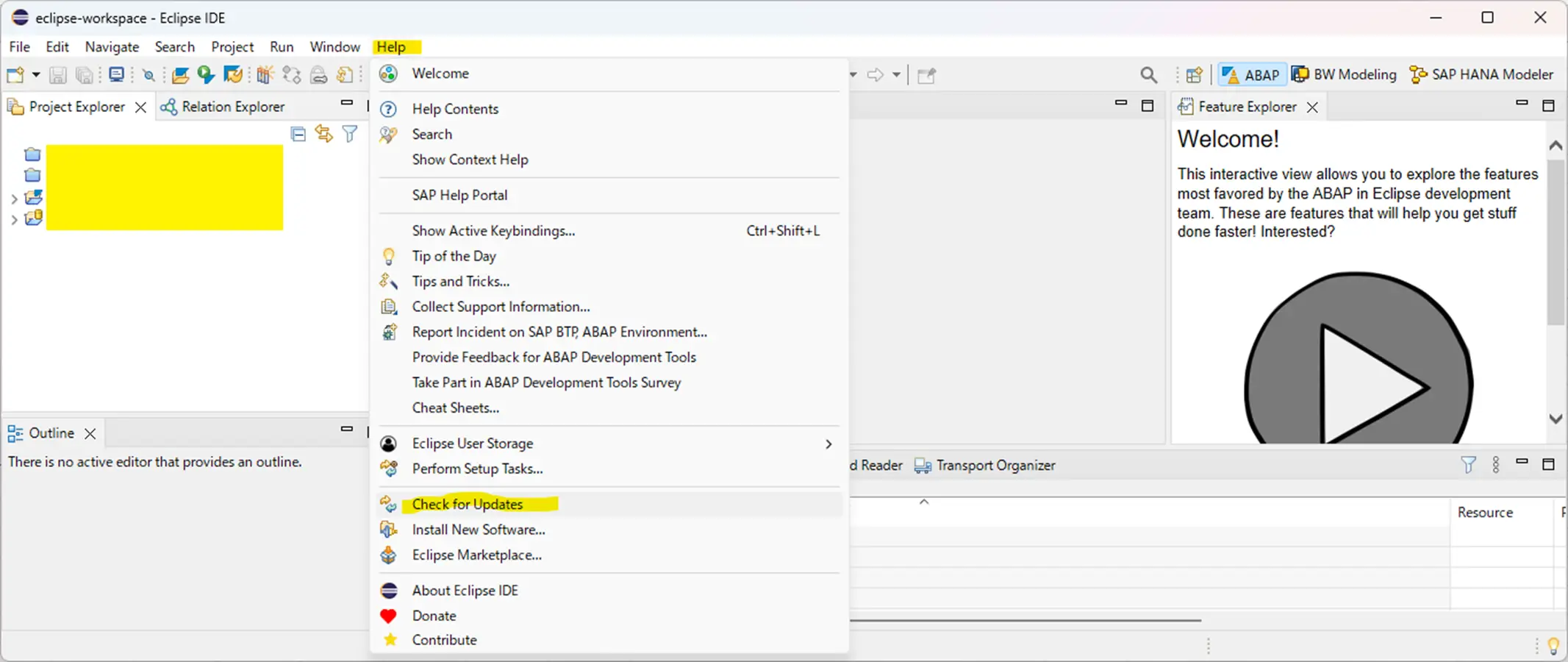This screenshot has height=662, width=1568.
Task: Switch to the ABAP perspective
Action: click(1251, 75)
